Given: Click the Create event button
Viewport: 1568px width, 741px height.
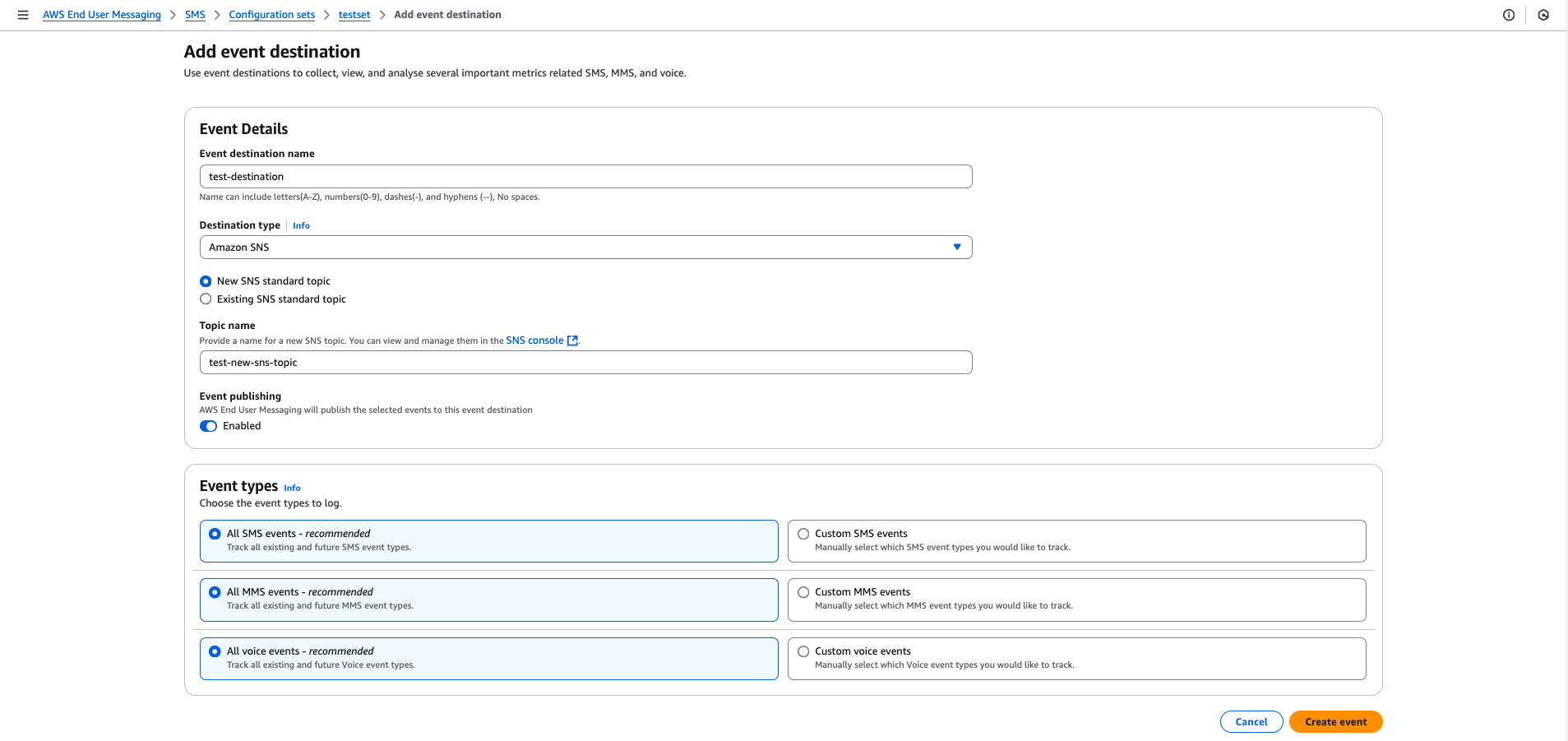Looking at the screenshot, I should coord(1335,722).
